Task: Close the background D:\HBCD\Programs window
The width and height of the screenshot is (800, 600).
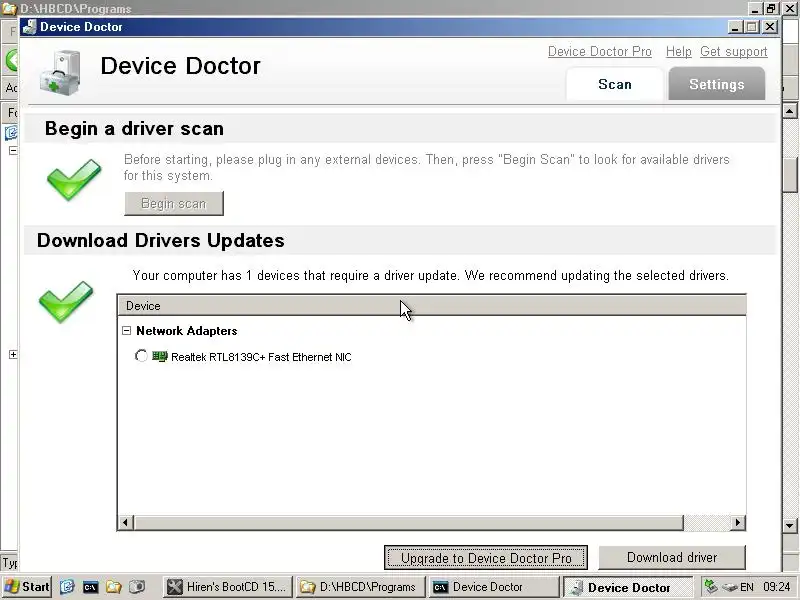Action: 790,8
